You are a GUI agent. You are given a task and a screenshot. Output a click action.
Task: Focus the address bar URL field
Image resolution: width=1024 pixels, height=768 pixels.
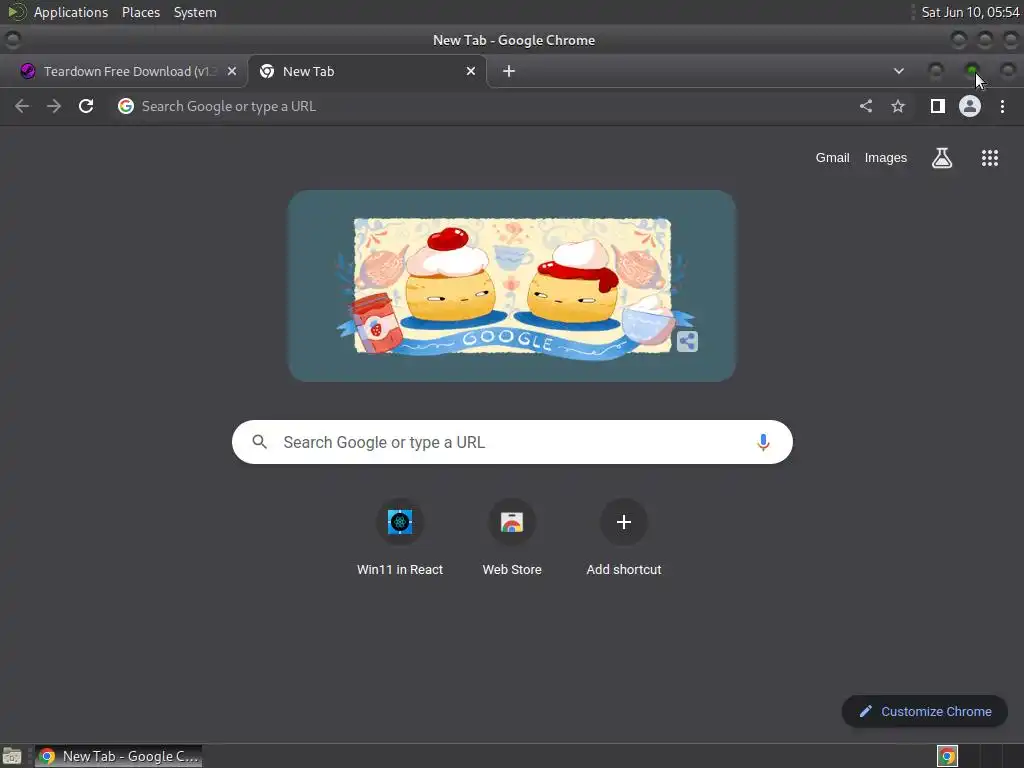click(x=483, y=106)
